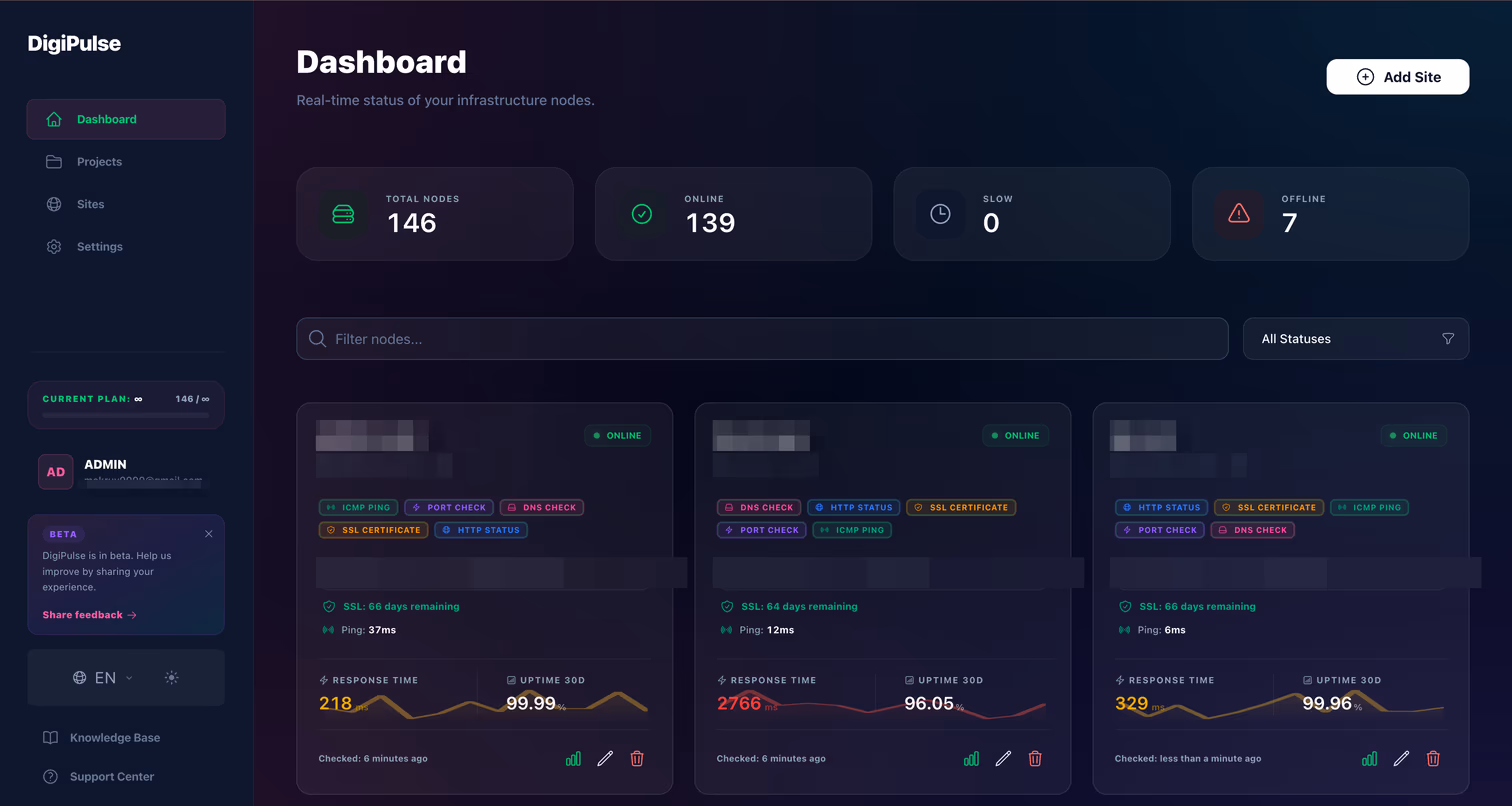Delete the node with 2766 ms response time
Image resolution: width=1512 pixels, height=806 pixels.
(1035, 759)
